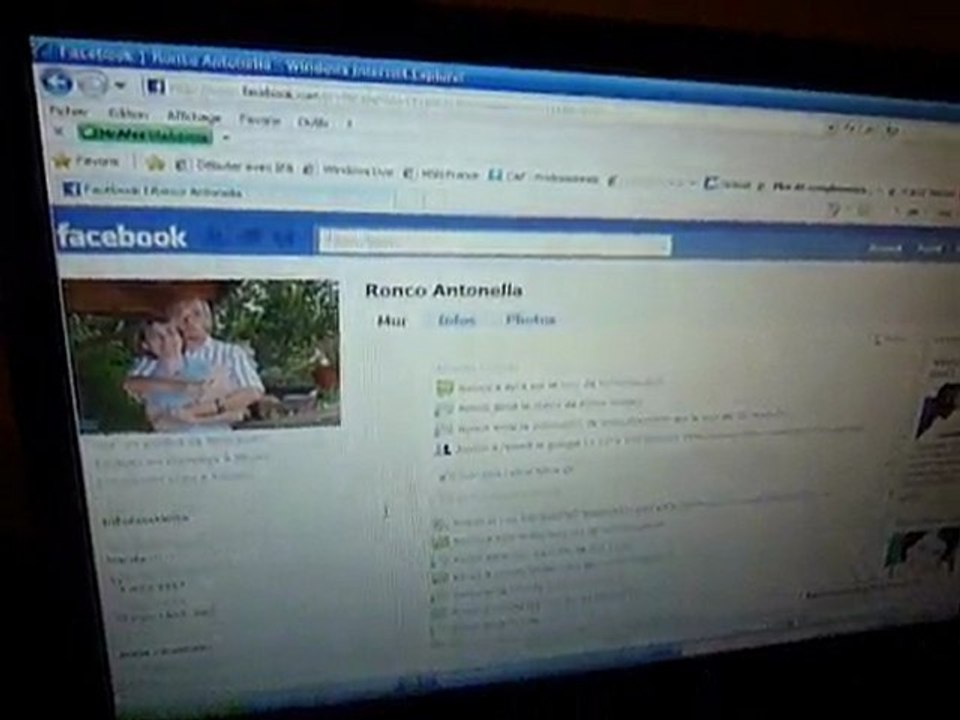Click the first activity item's green icon
The height and width of the screenshot is (720, 960).
[444, 388]
